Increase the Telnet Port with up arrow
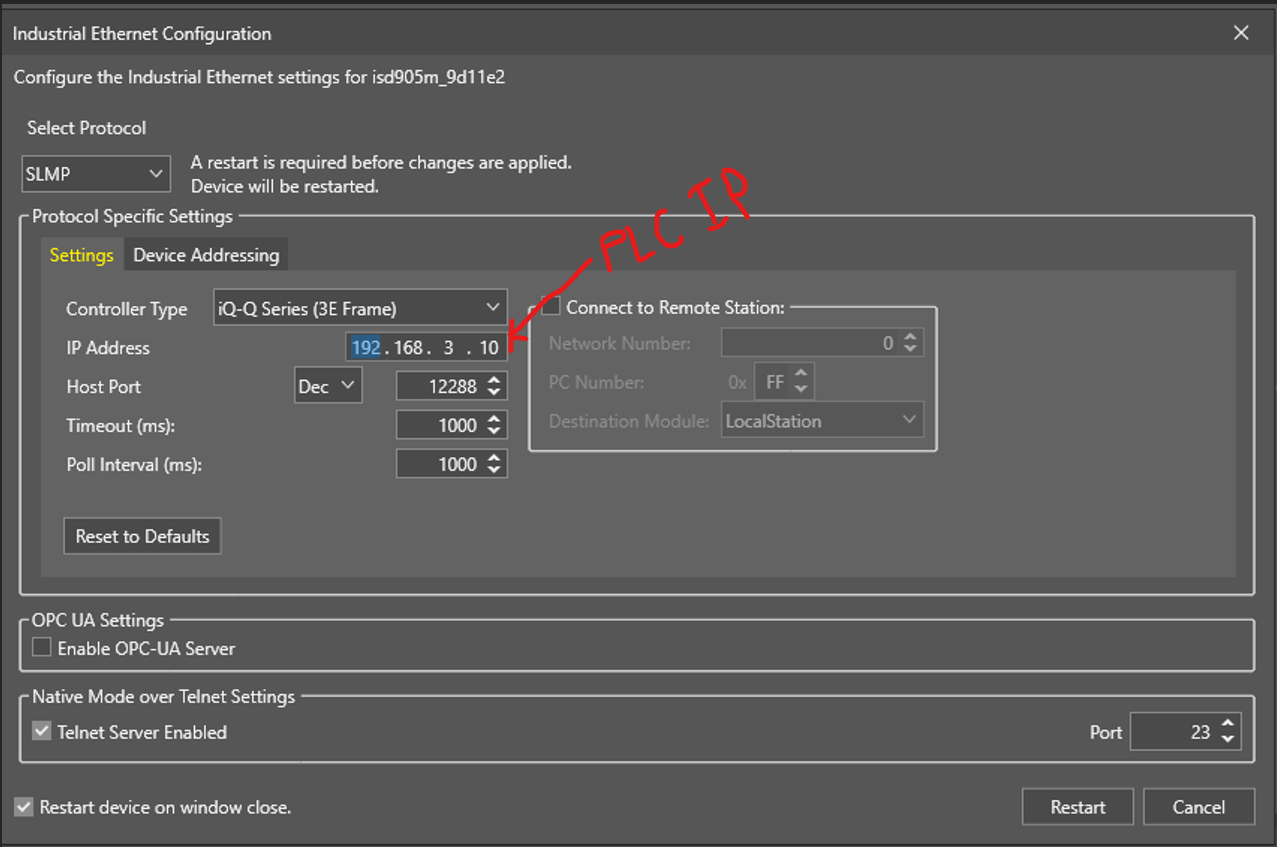1277x847 pixels. [1229, 725]
